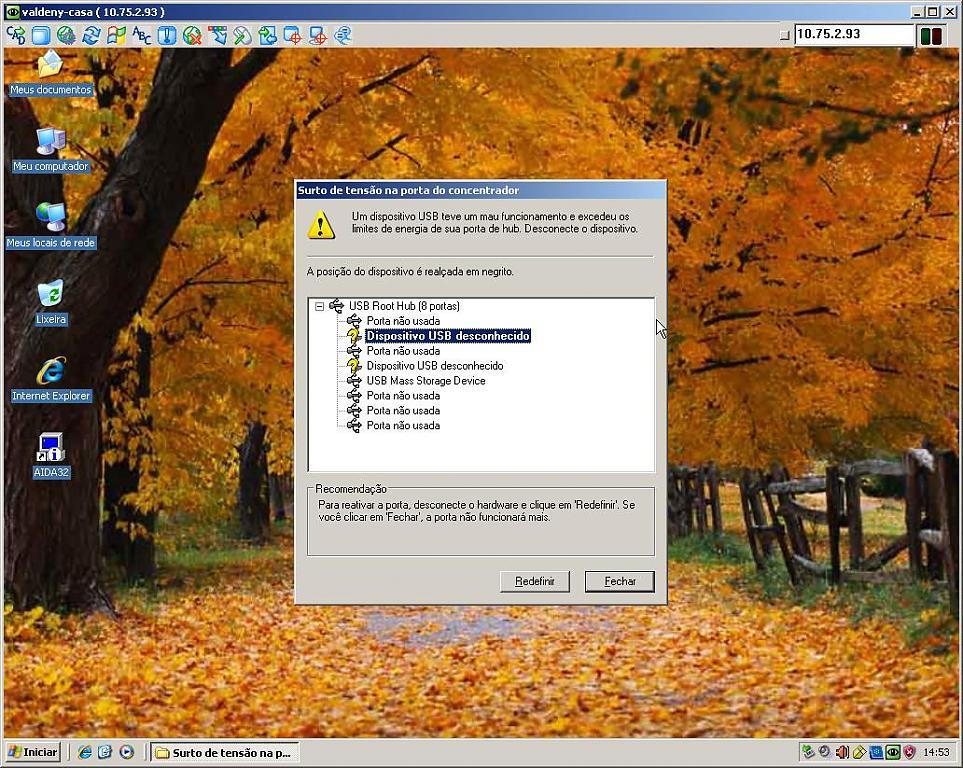Open send custom key (ABC icon)
Viewport: 963px width, 768px height.
tap(141, 35)
